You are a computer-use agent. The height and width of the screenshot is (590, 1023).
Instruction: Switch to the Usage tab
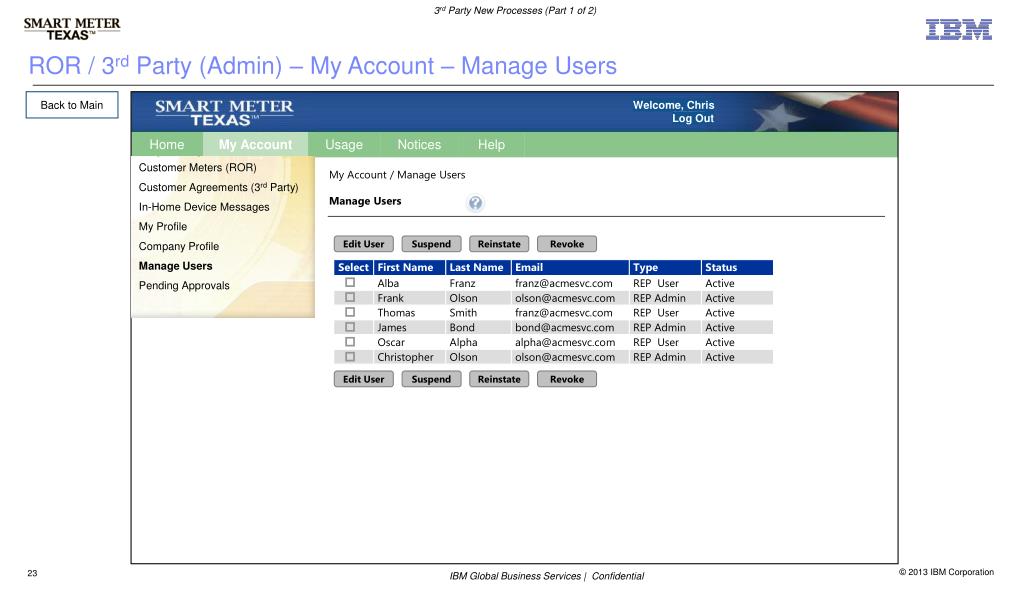coord(344,145)
